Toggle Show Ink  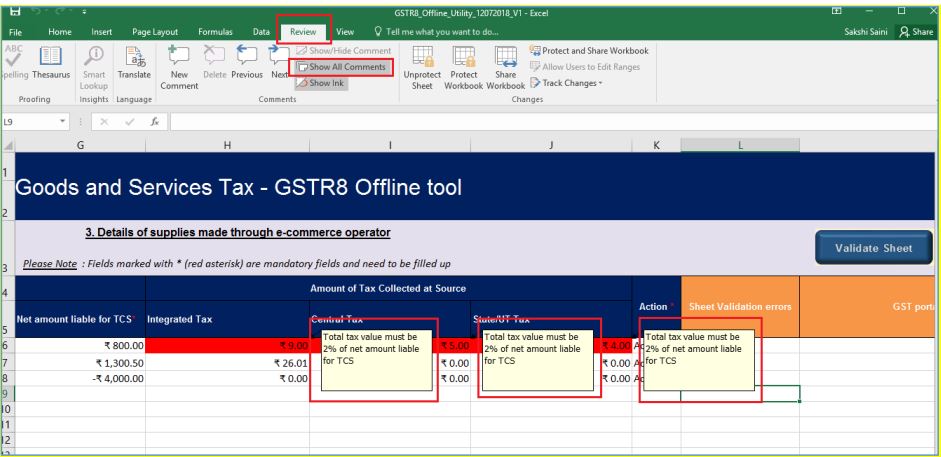click(320, 83)
